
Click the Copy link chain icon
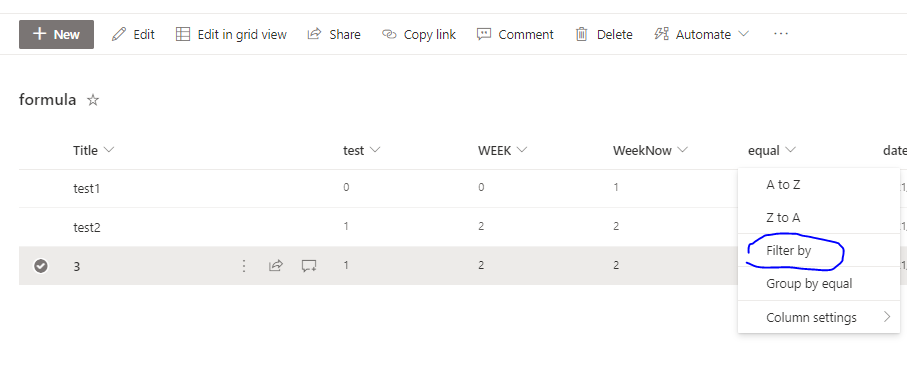coord(389,35)
